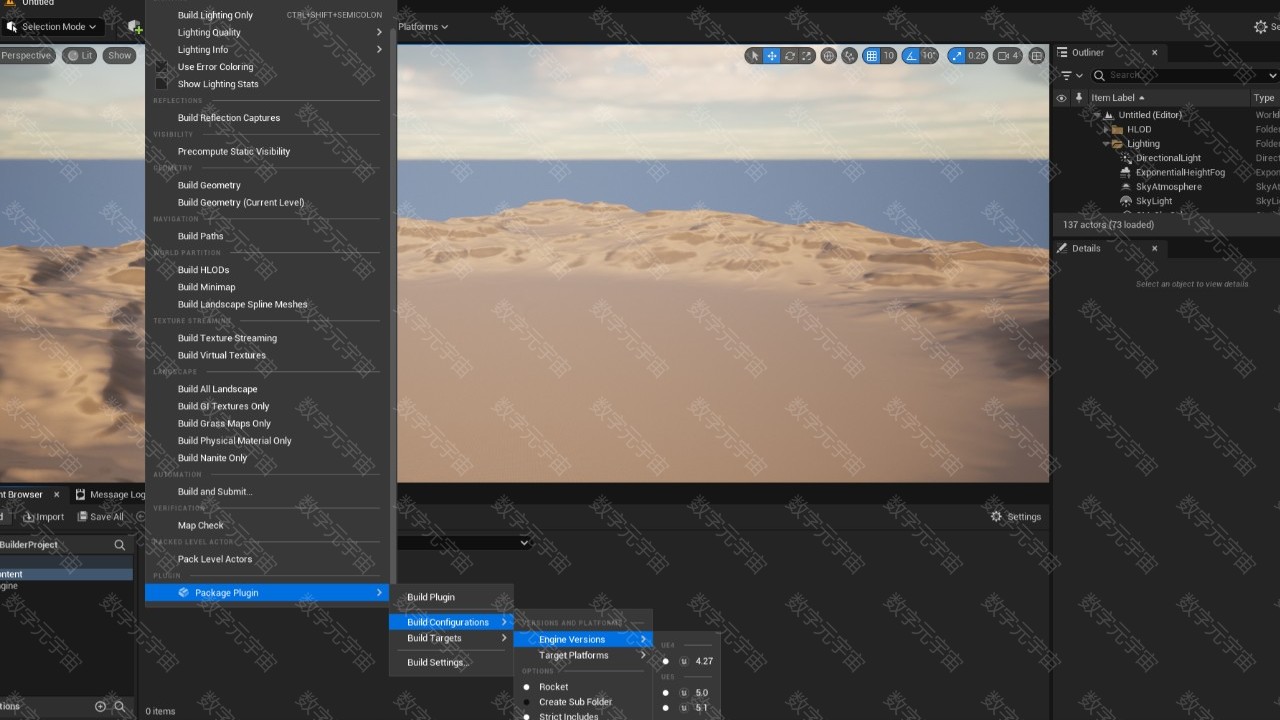Toggle Use Error Coloring checkbox
The height and width of the screenshot is (720, 1280).
click(x=161, y=67)
